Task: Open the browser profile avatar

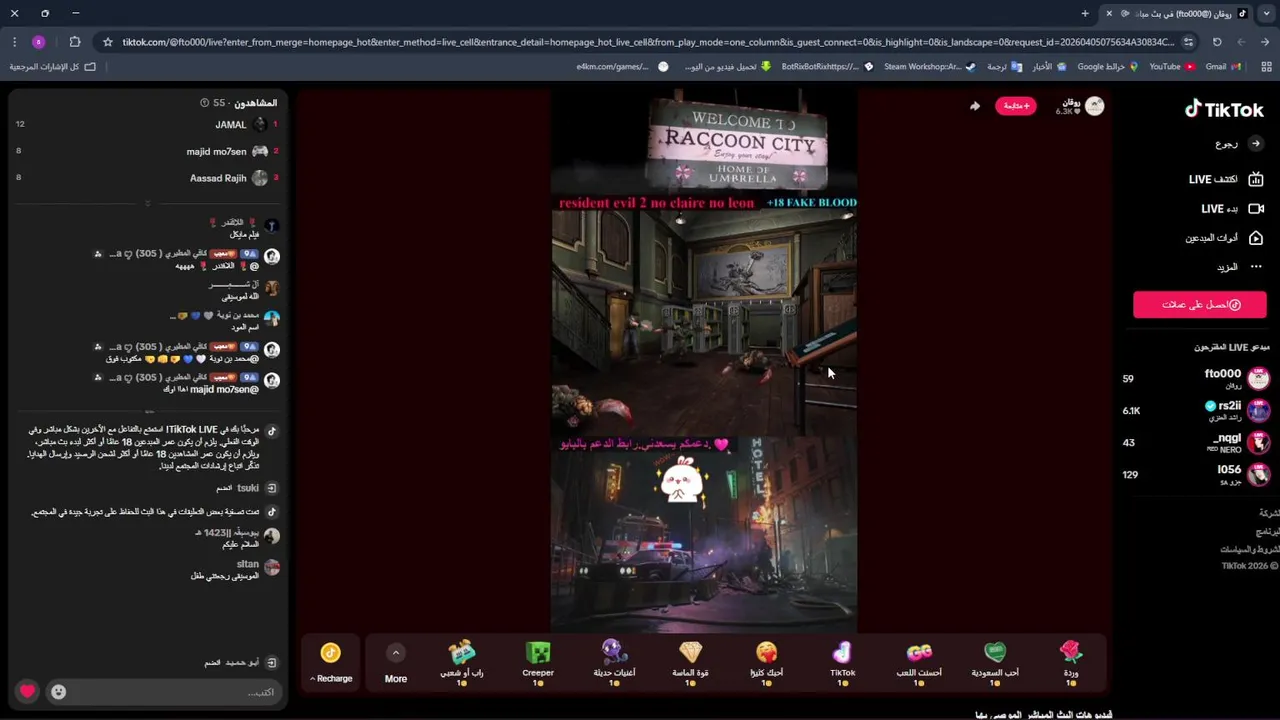Action: click(x=39, y=42)
